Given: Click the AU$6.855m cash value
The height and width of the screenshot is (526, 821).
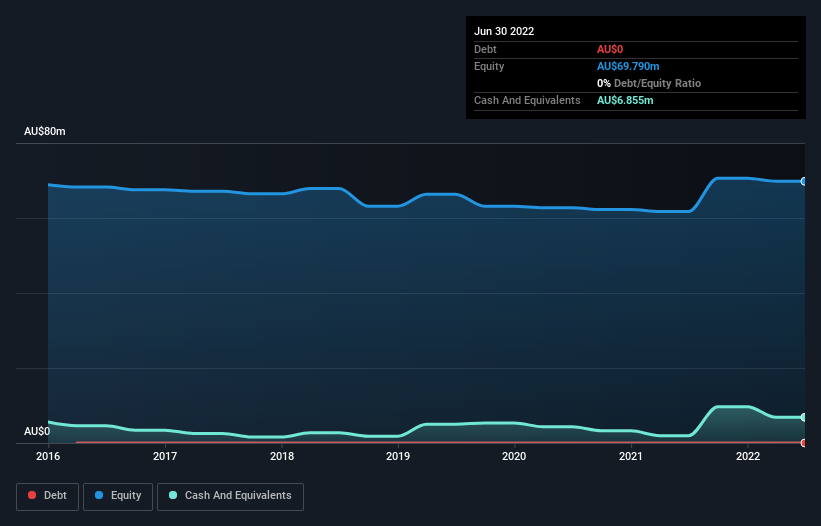Looking at the screenshot, I should click(625, 100).
